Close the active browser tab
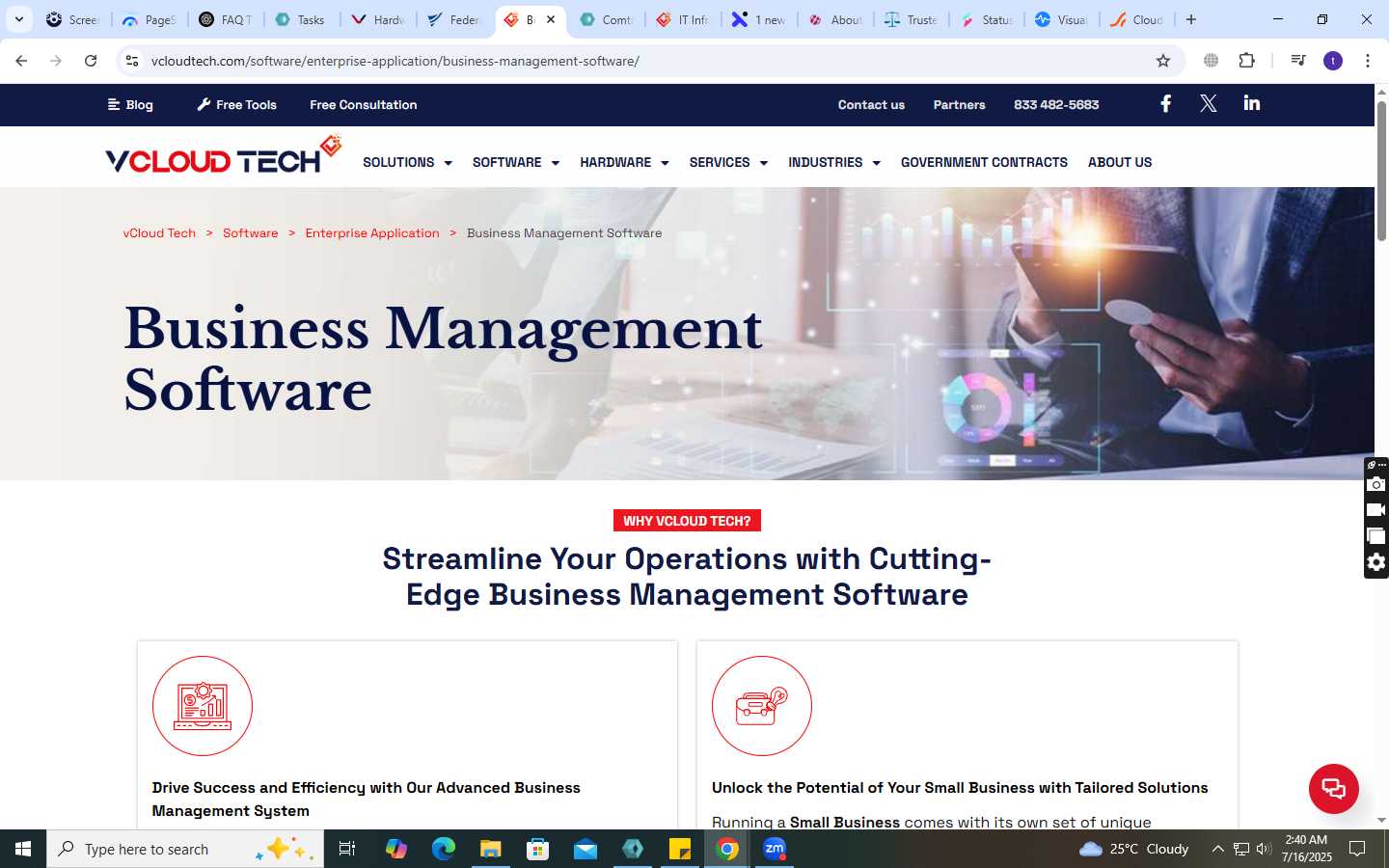The width and height of the screenshot is (1389, 868). [x=551, y=19]
